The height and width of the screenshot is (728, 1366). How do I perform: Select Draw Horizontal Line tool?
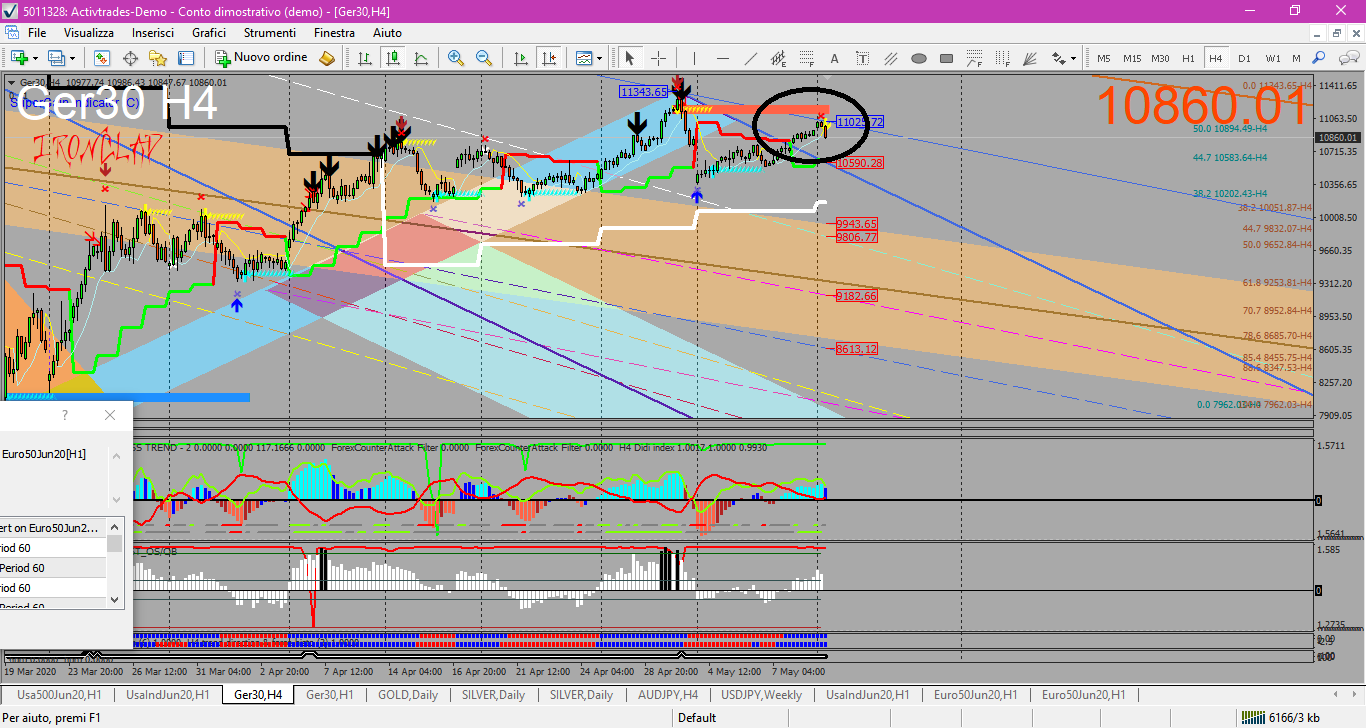[722, 58]
